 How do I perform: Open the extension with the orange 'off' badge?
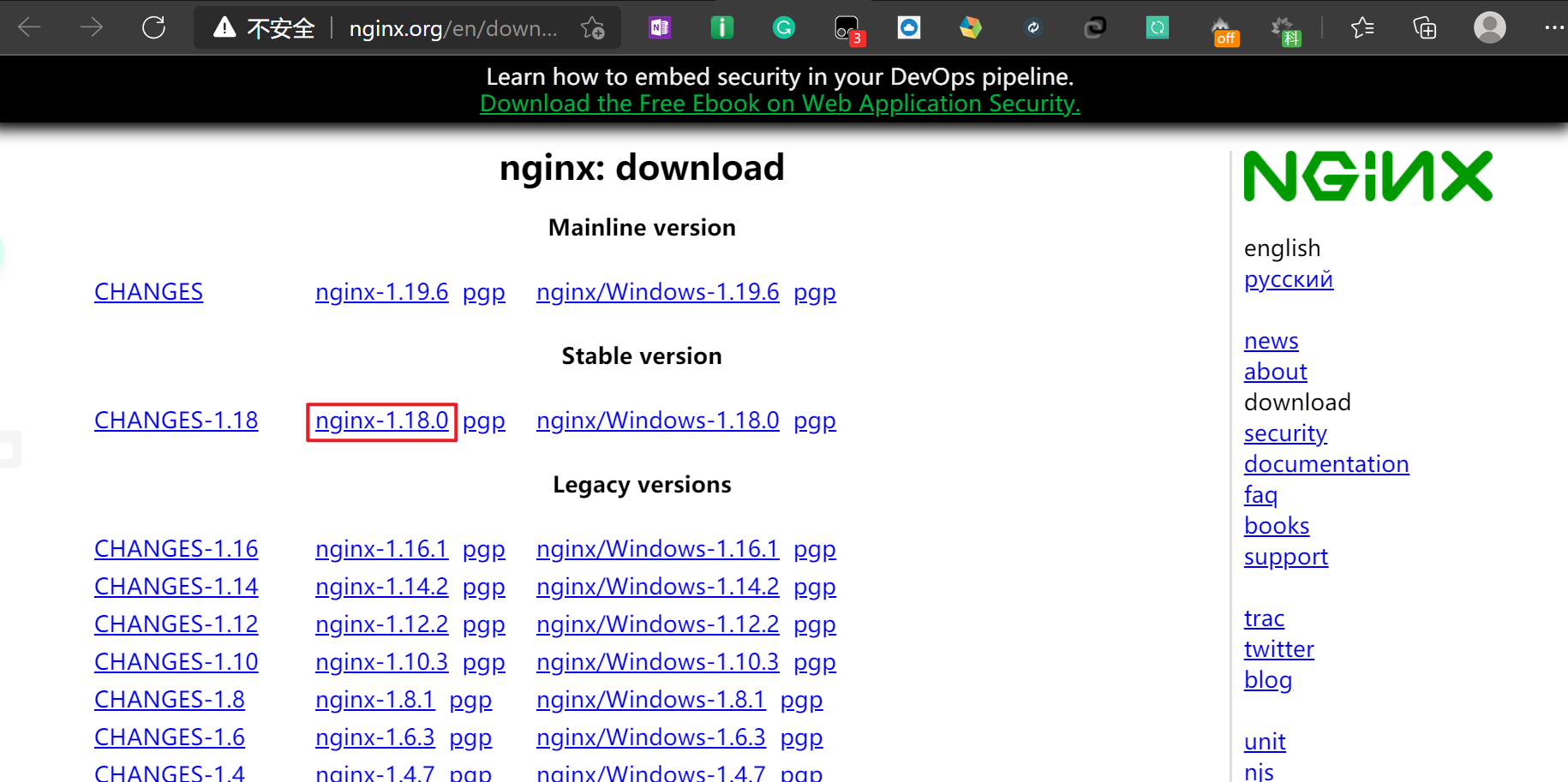1224,31
